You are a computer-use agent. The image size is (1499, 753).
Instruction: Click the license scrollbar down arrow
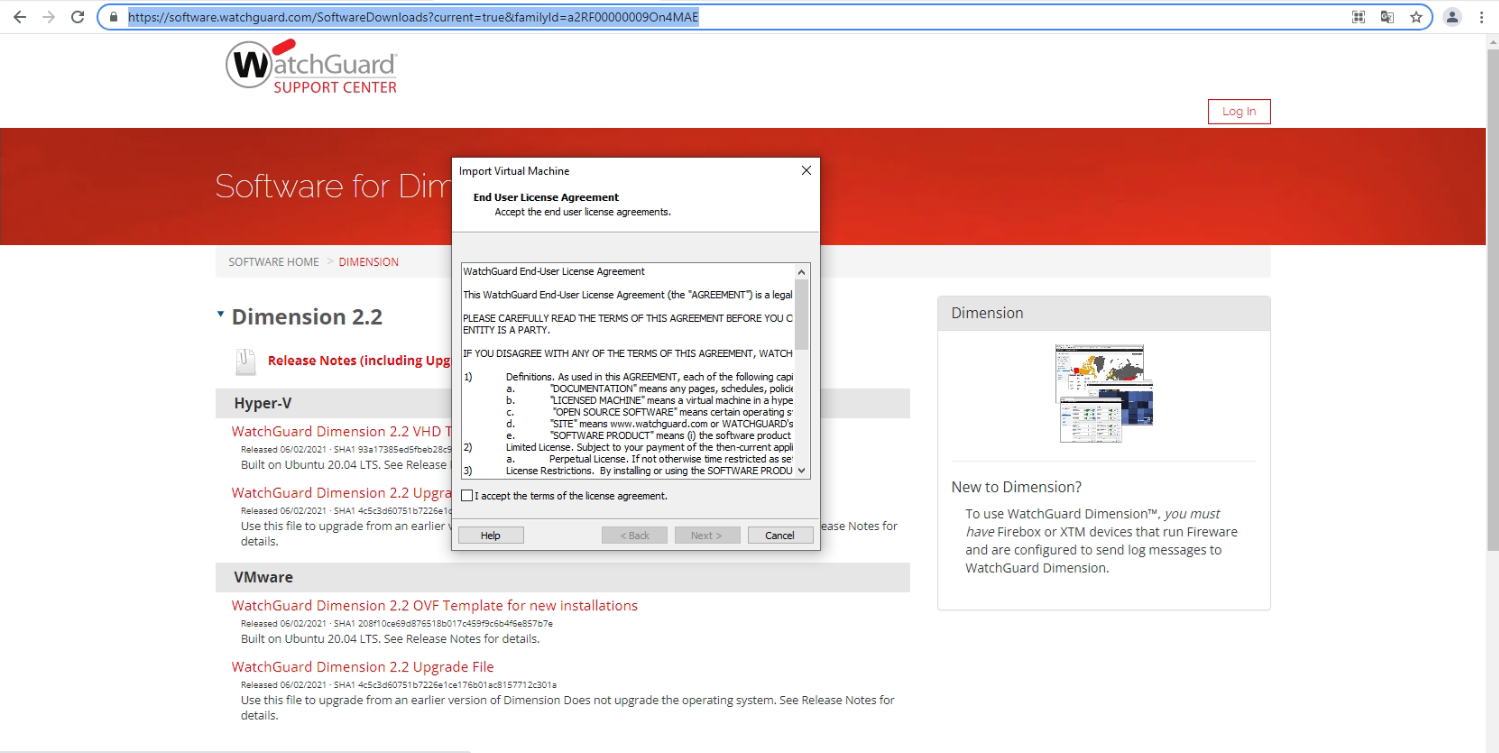tap(802, 472)
